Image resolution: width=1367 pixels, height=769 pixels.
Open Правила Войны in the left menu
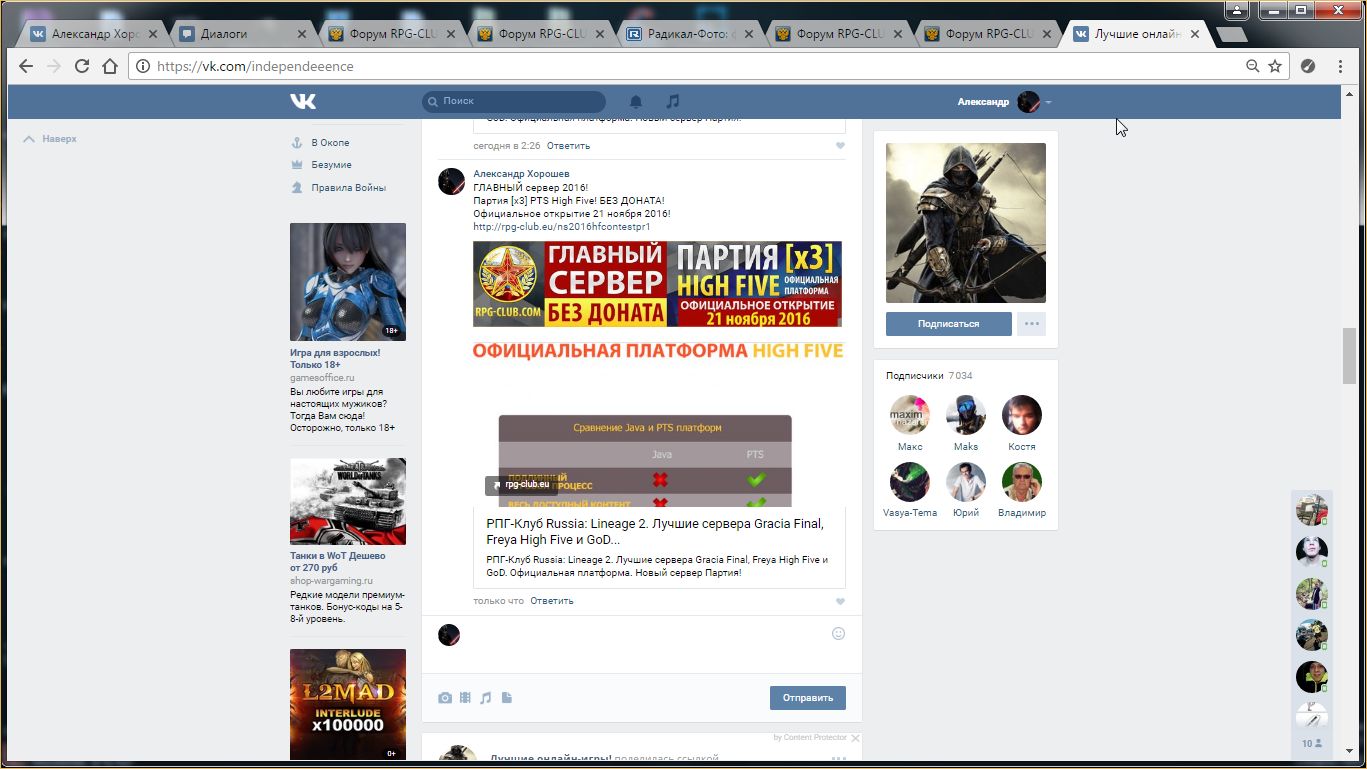tap(348, 188)
